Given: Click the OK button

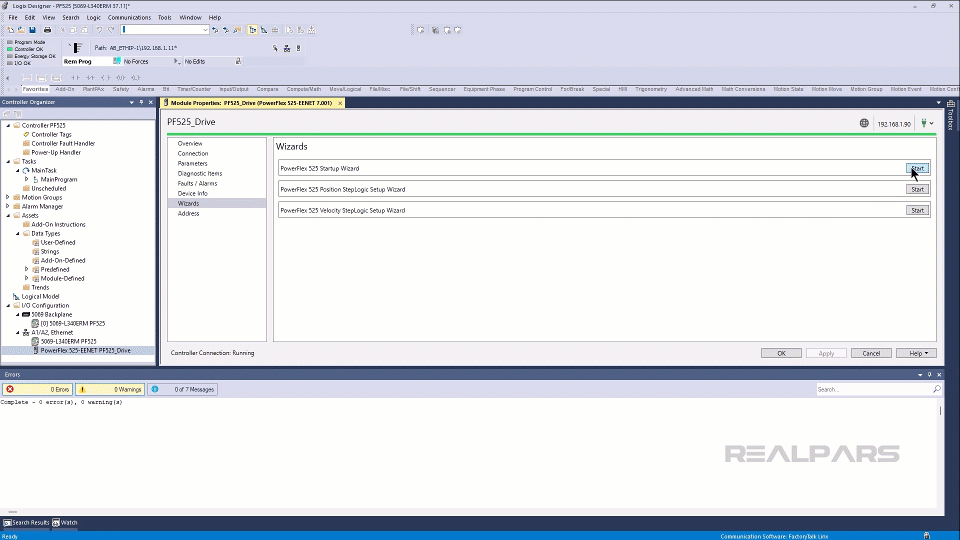Looking at the screenshot, I should click(781, 353).
